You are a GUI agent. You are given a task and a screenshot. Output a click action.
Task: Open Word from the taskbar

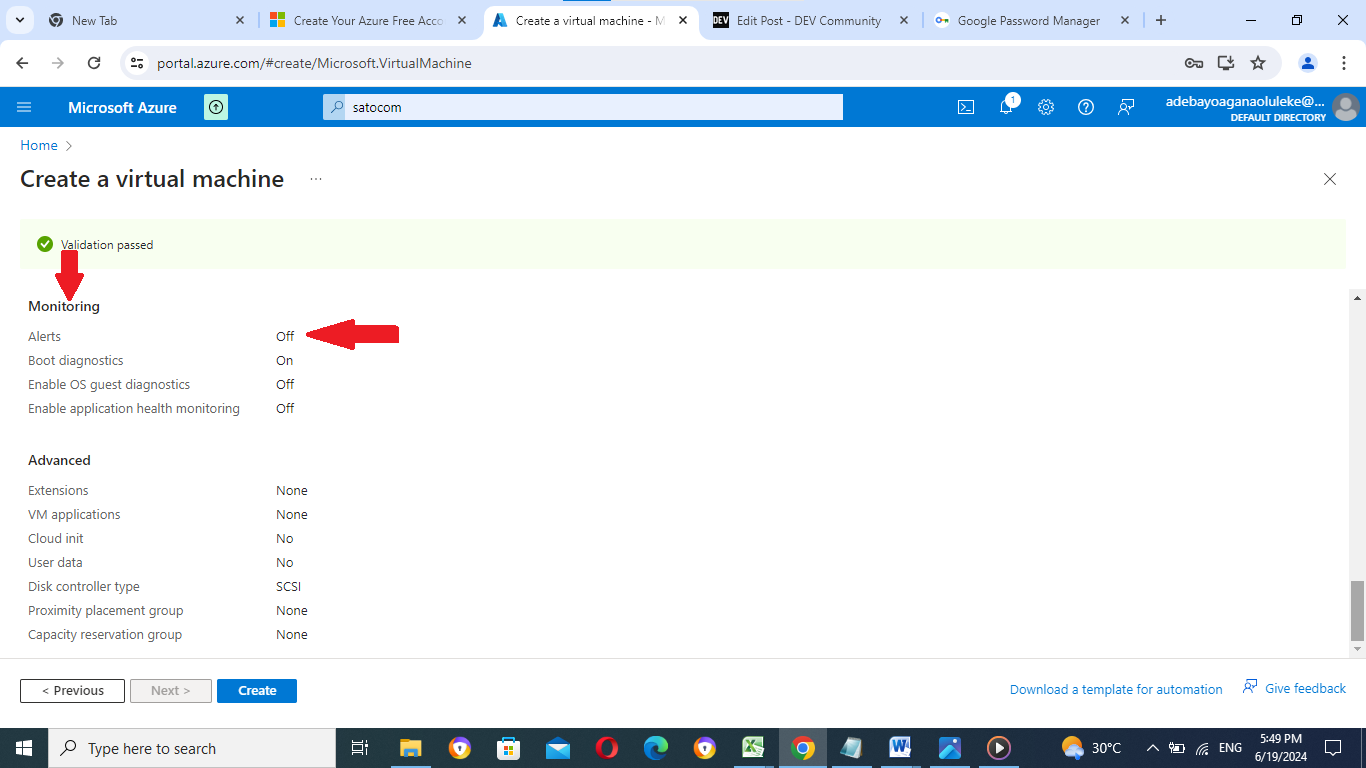(x=900, y=748)
